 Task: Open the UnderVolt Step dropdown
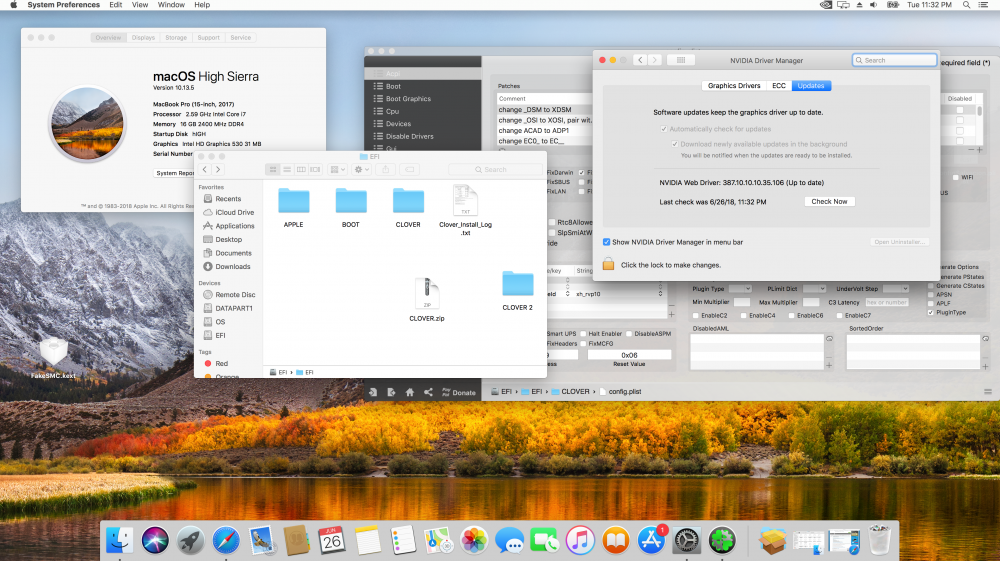pos(896,289)
